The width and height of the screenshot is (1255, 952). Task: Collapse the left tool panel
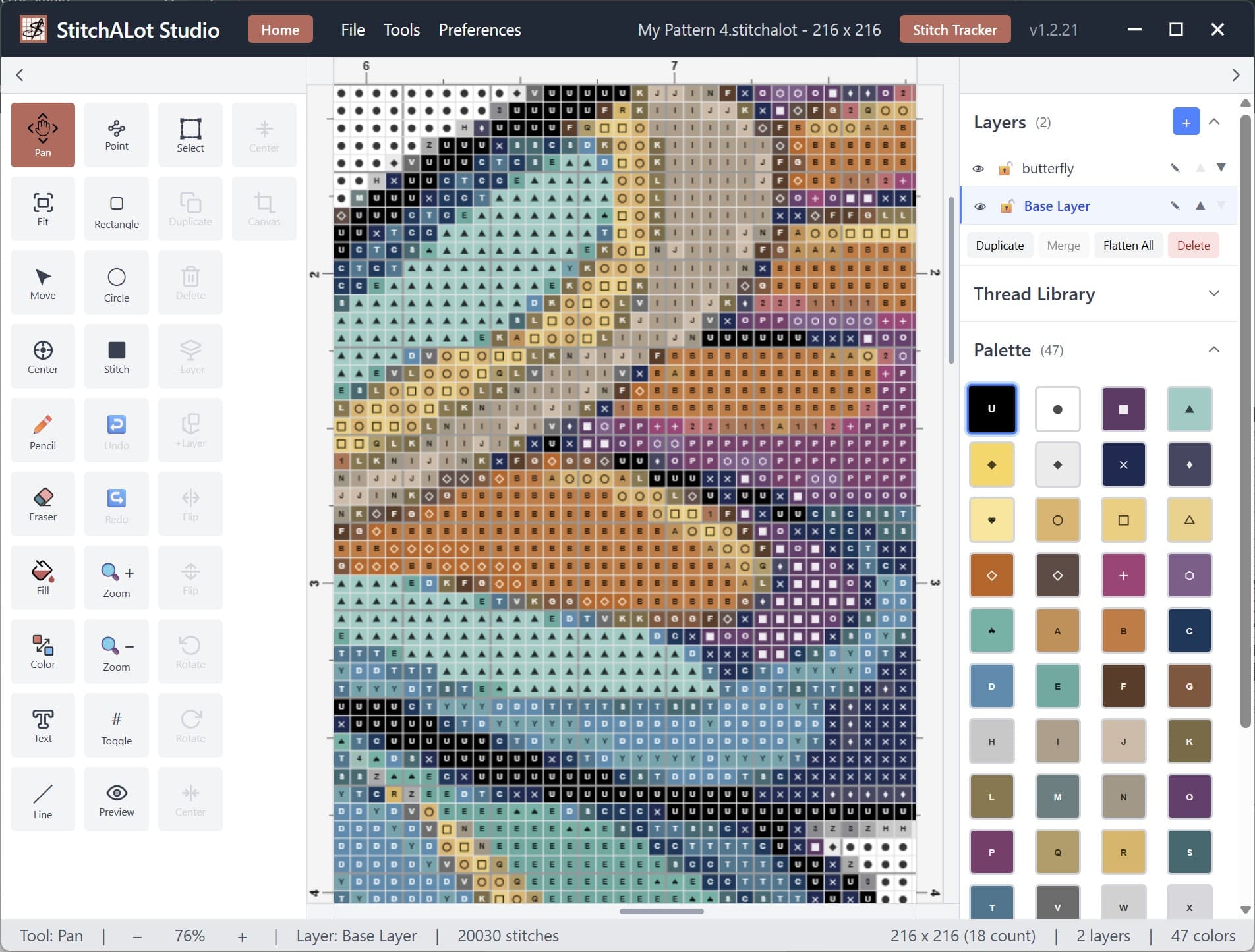20,75
